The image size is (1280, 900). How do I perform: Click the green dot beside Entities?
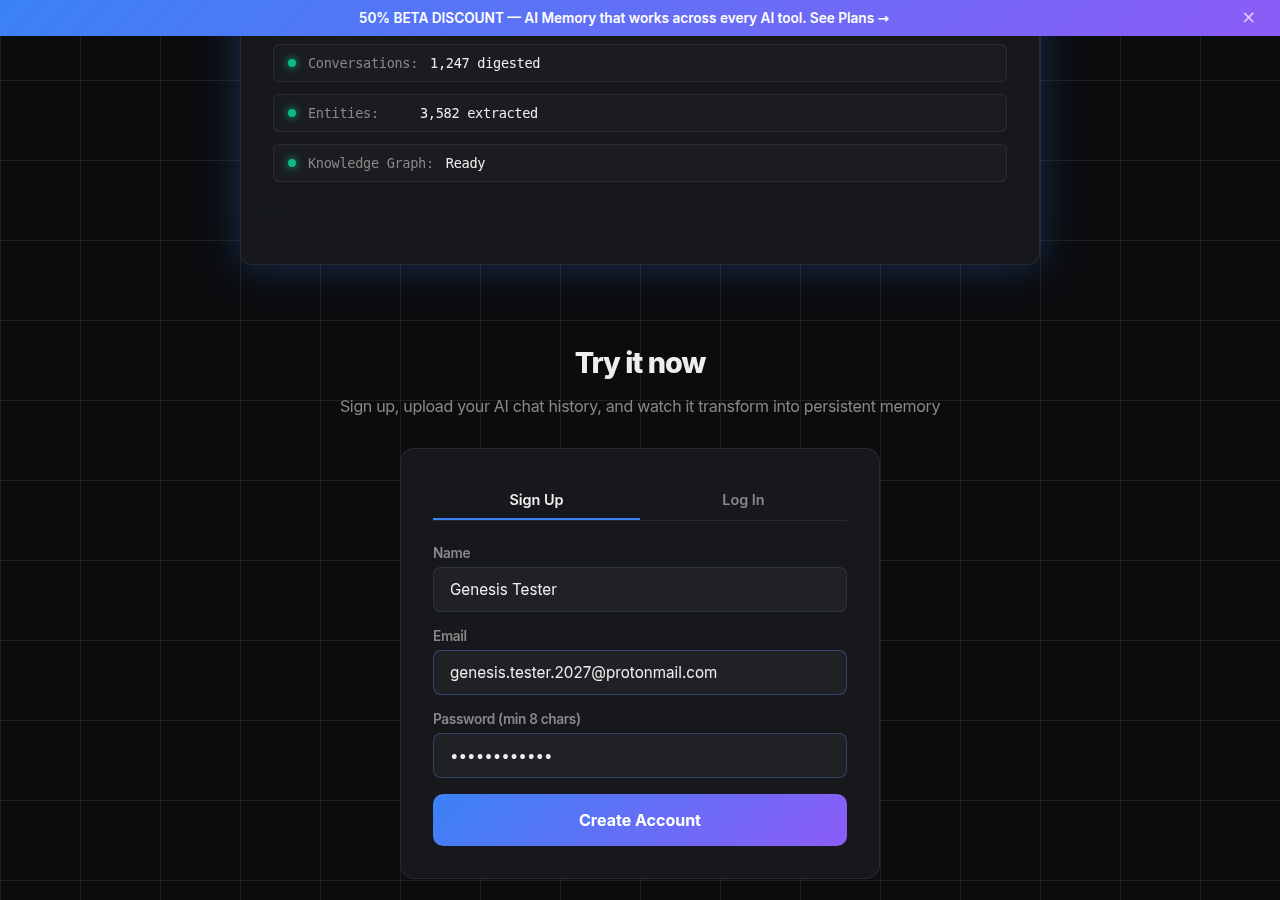(292, 113)
